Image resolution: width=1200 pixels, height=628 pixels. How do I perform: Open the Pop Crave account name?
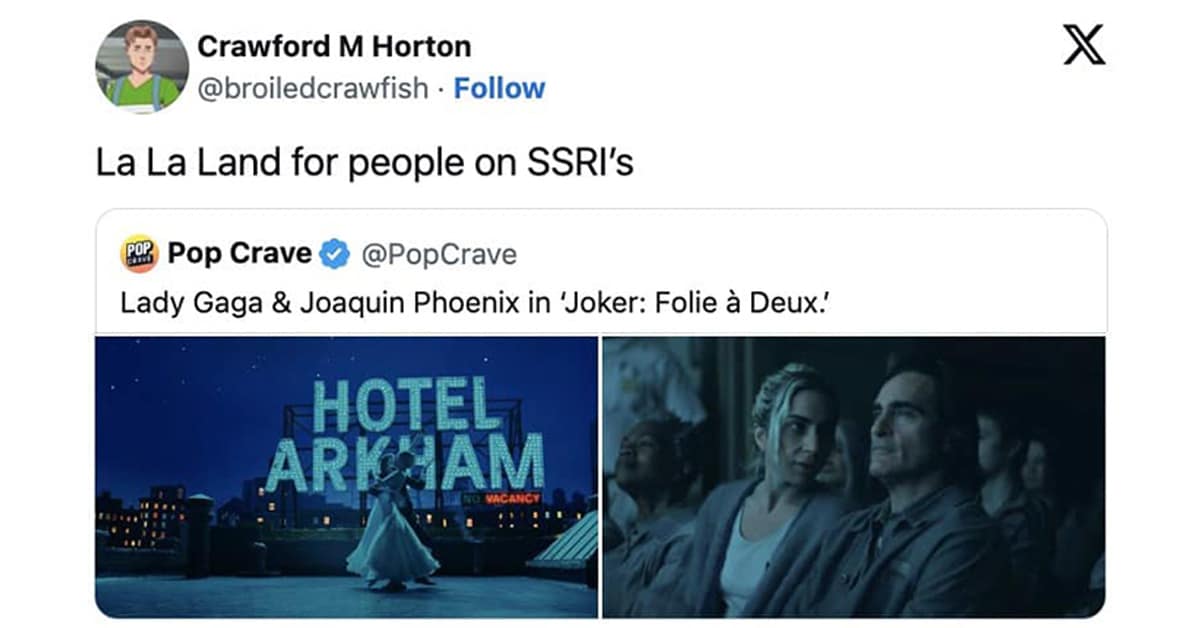[x=240, y=254]
